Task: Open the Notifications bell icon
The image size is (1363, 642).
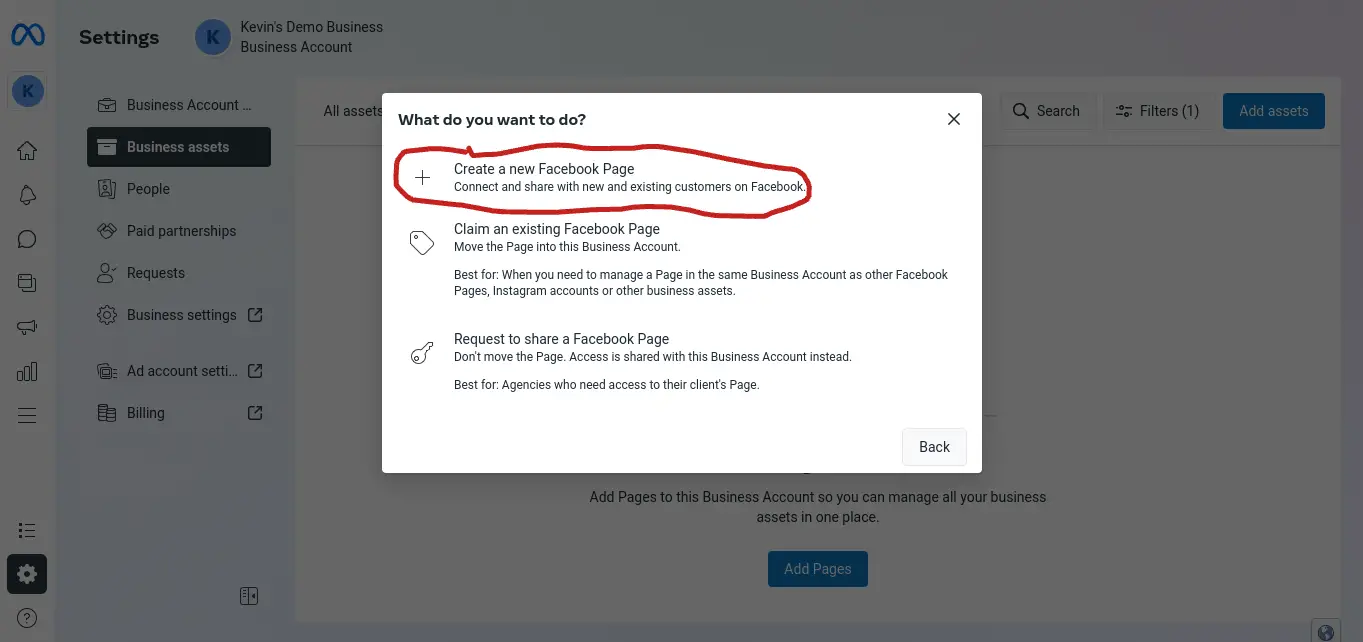Action: click(x=27, y=195)
